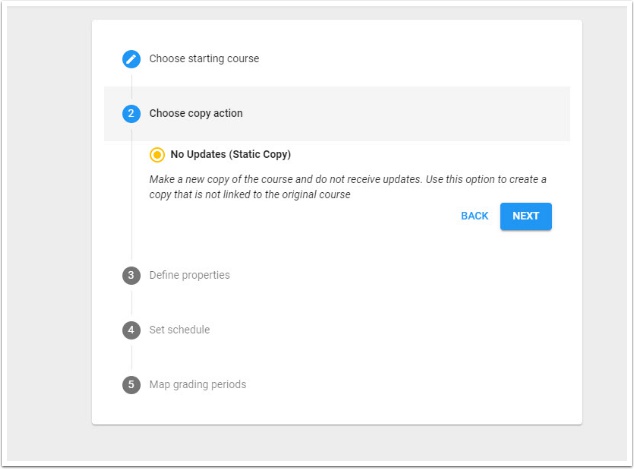The width and height of the screenshot is (634, 469).
Task: Jump to the "Define properties" step
Action: 189,275
